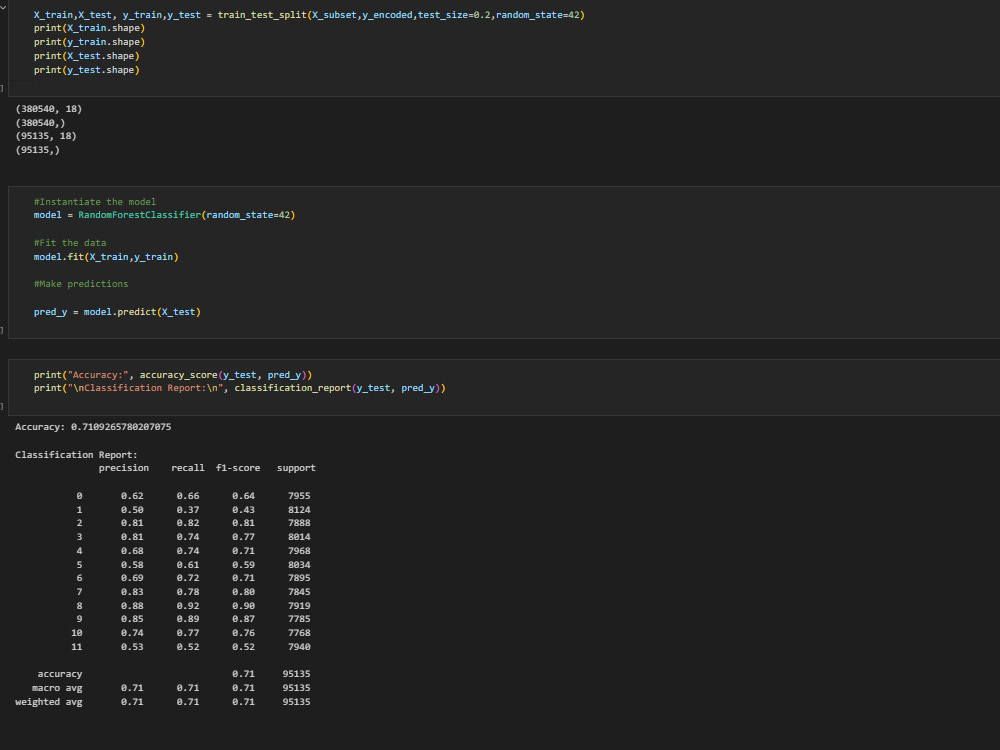This screenshot has width=1000, height=750.
Task: Click f1-score 0.43 in class 1 row
Action: click(243, 510)
